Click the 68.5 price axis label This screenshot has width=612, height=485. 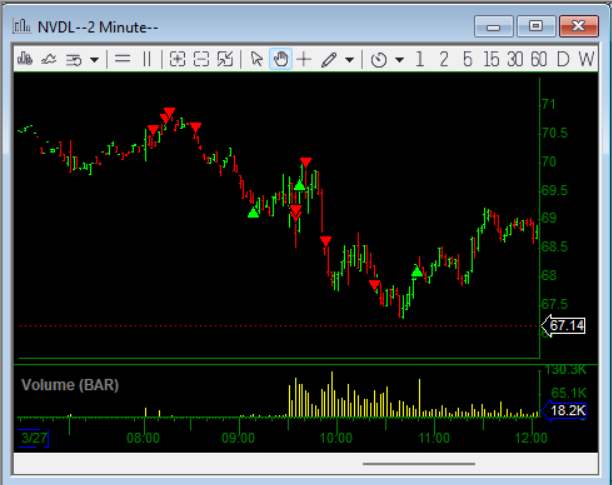pyautogui.click(x=555, y=247)
